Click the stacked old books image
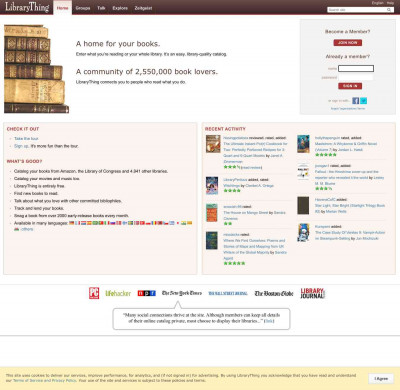400x390 pixels. 36,69
